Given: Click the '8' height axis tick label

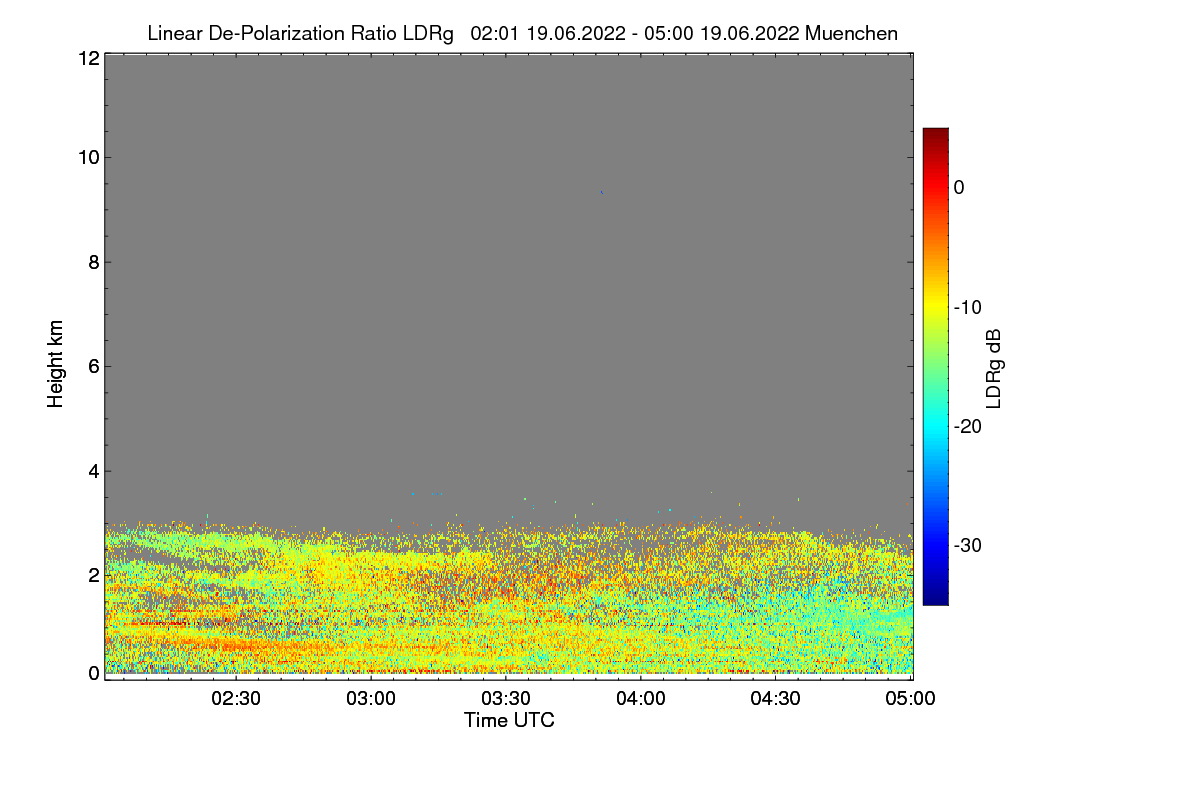Looking at the screenshot, I should (93, 262).
